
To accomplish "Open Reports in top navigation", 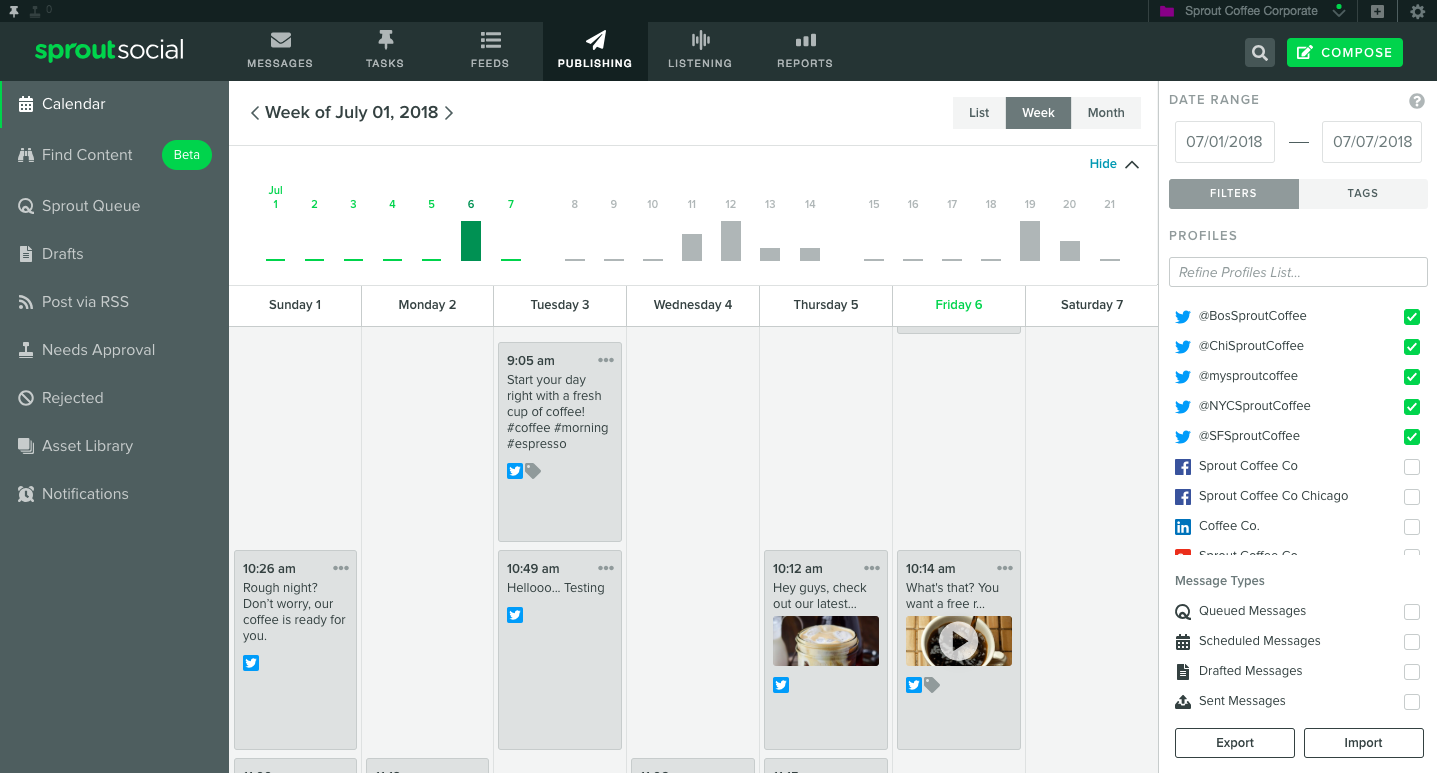I will click(805, 50).
